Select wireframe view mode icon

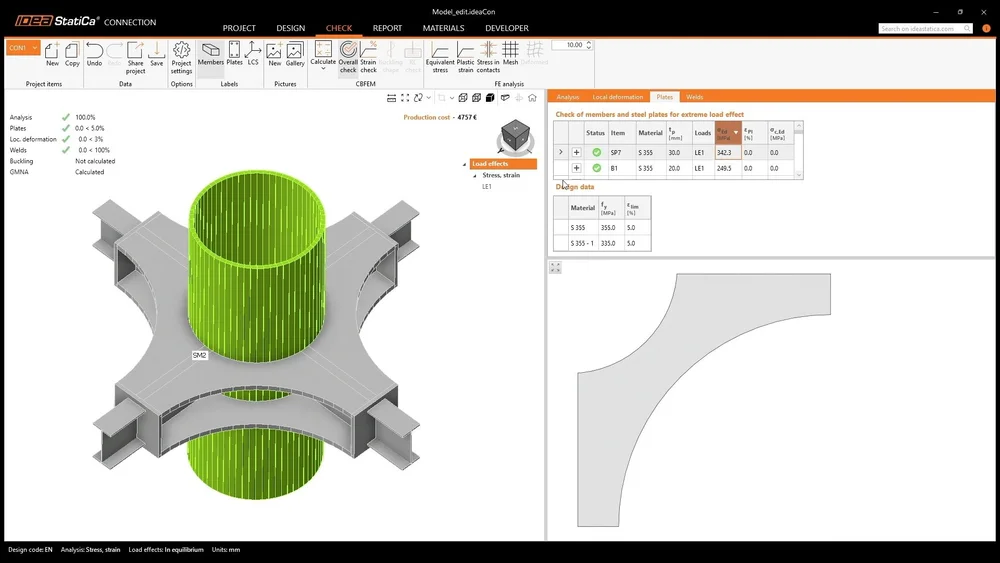tap(463, 98)
